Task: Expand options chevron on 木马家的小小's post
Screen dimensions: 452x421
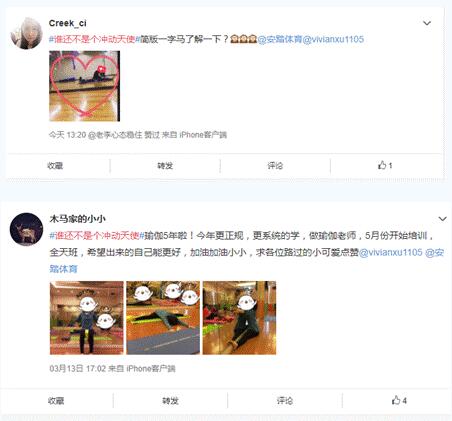Action: [x=442, y=219]
